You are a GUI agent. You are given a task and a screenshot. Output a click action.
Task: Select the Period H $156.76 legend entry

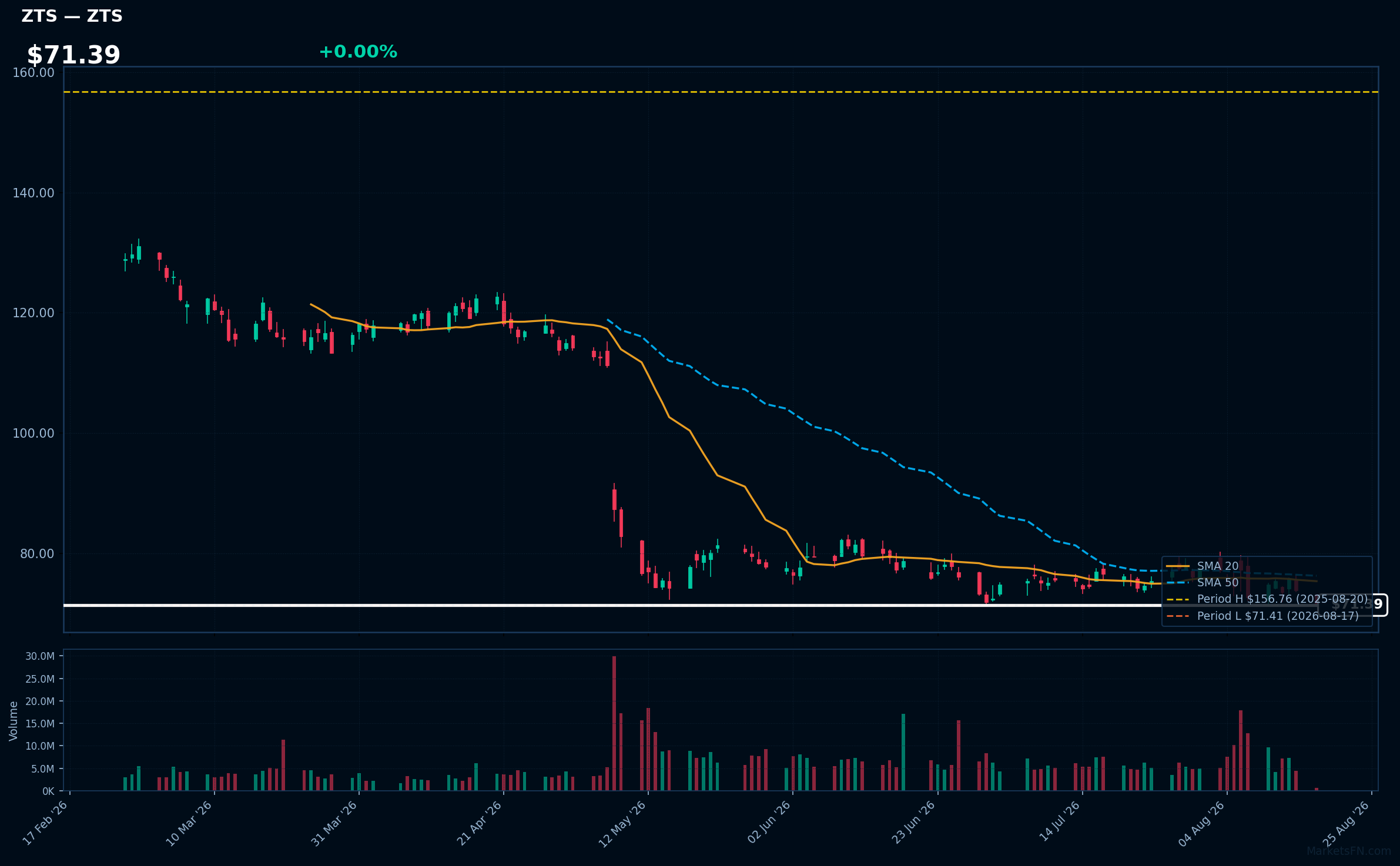[x=1267, y=599]
